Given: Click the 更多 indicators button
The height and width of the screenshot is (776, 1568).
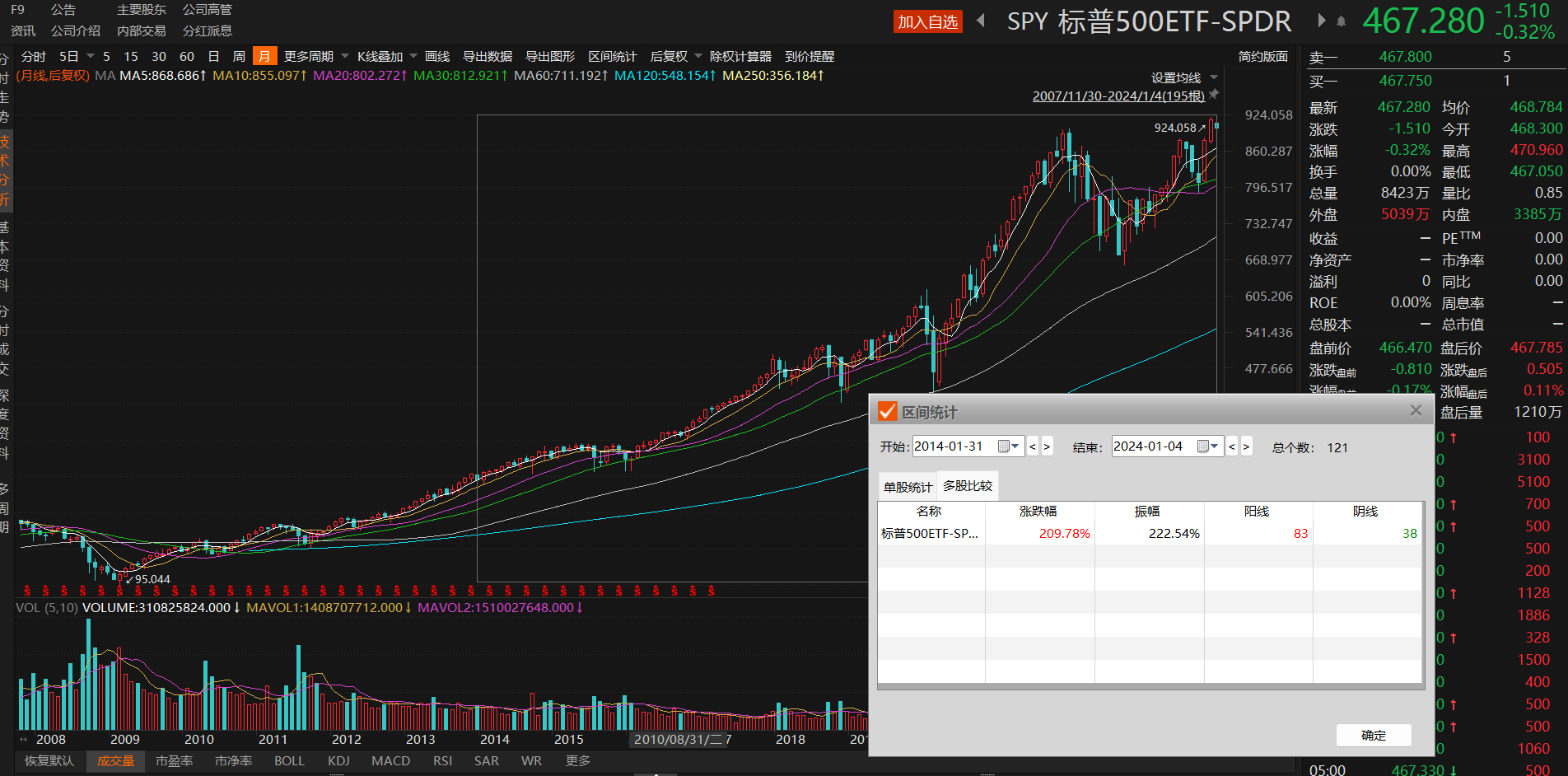Looking at the screenshot, I should point(578,760).
